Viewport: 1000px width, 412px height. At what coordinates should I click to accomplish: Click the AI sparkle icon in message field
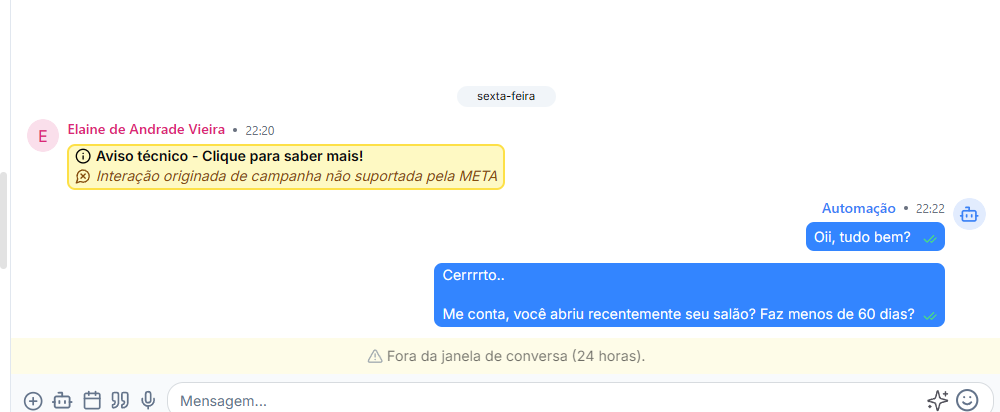pos(937,401)
